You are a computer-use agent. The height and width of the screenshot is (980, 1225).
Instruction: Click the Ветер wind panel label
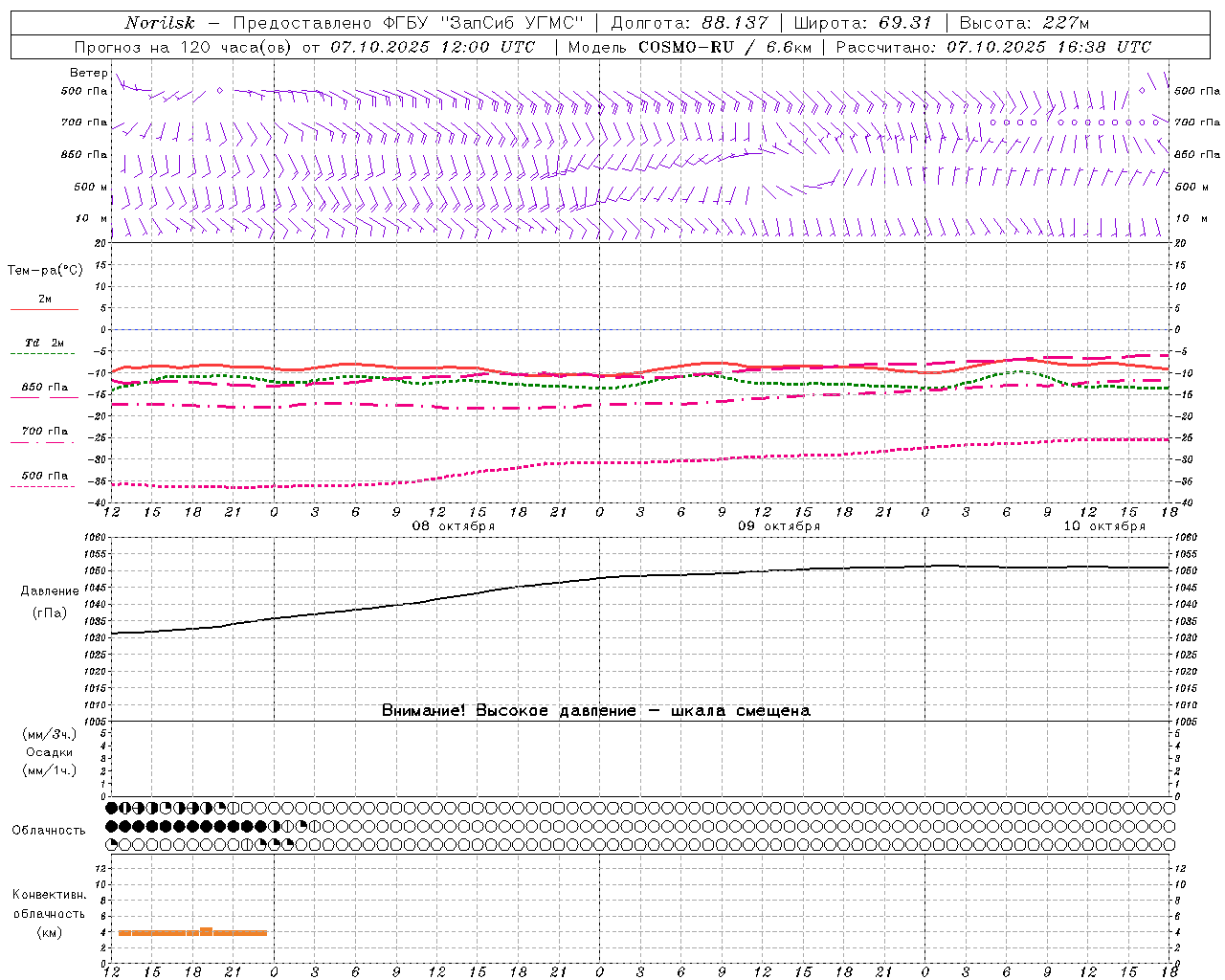click(88, 74)
